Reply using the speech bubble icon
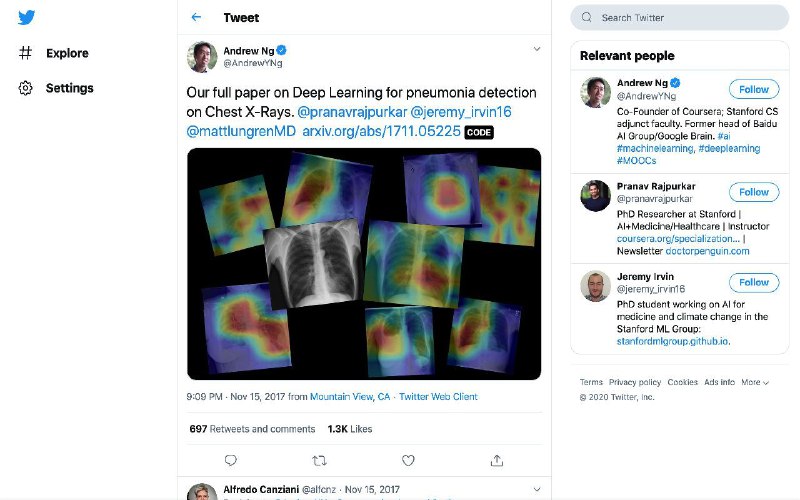This screenshot has width=800, height=500. coord(231,461)
